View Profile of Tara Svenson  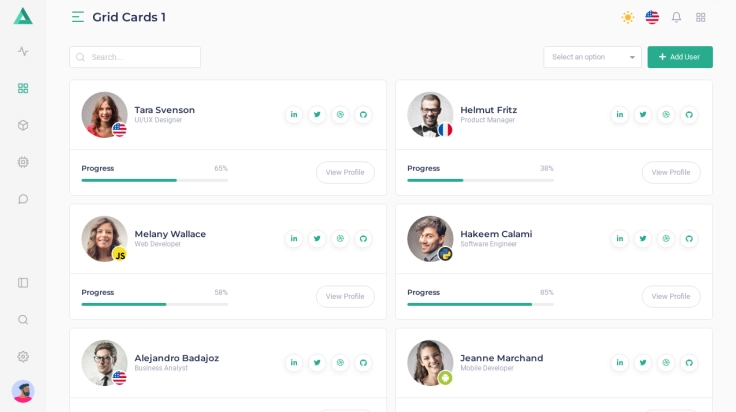coord(345,172)
